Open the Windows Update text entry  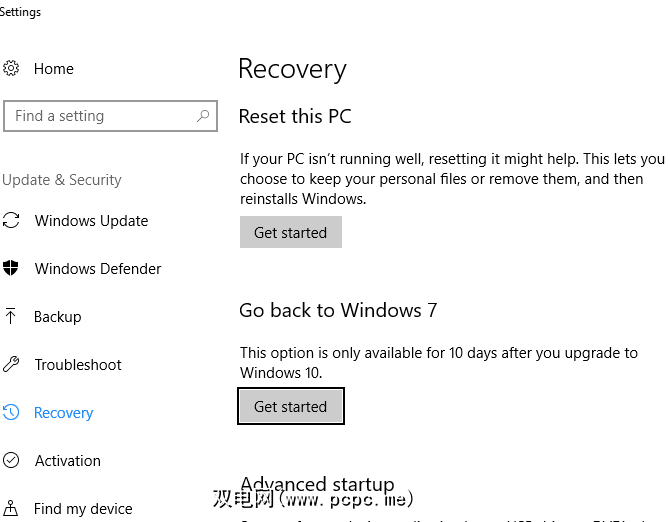[x=91, y=221]
